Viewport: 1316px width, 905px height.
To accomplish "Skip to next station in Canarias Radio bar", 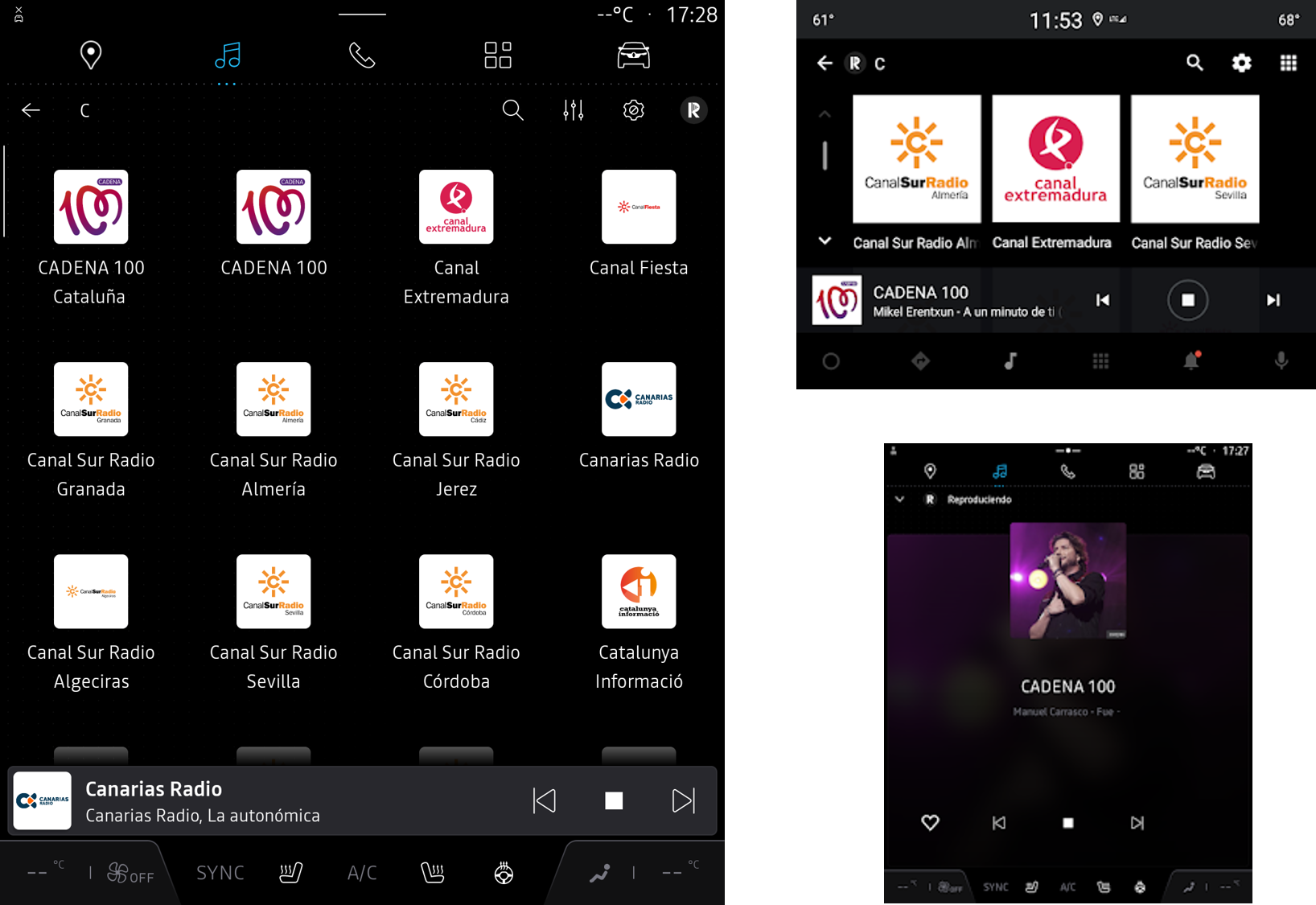I will tap(683, 800).
